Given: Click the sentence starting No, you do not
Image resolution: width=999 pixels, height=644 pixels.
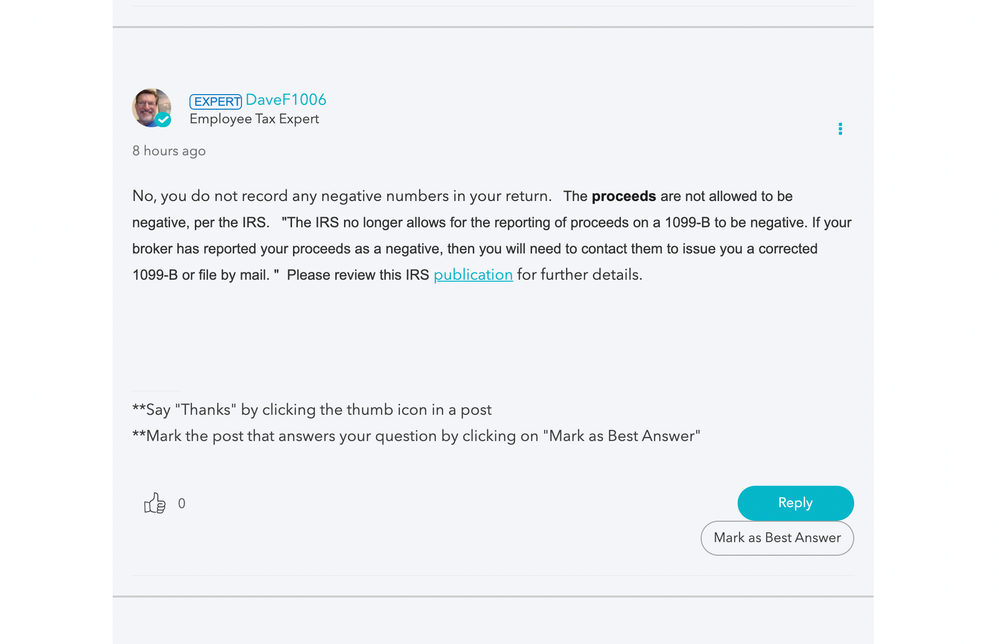Looking at the screenshot, I should (341, 196).
